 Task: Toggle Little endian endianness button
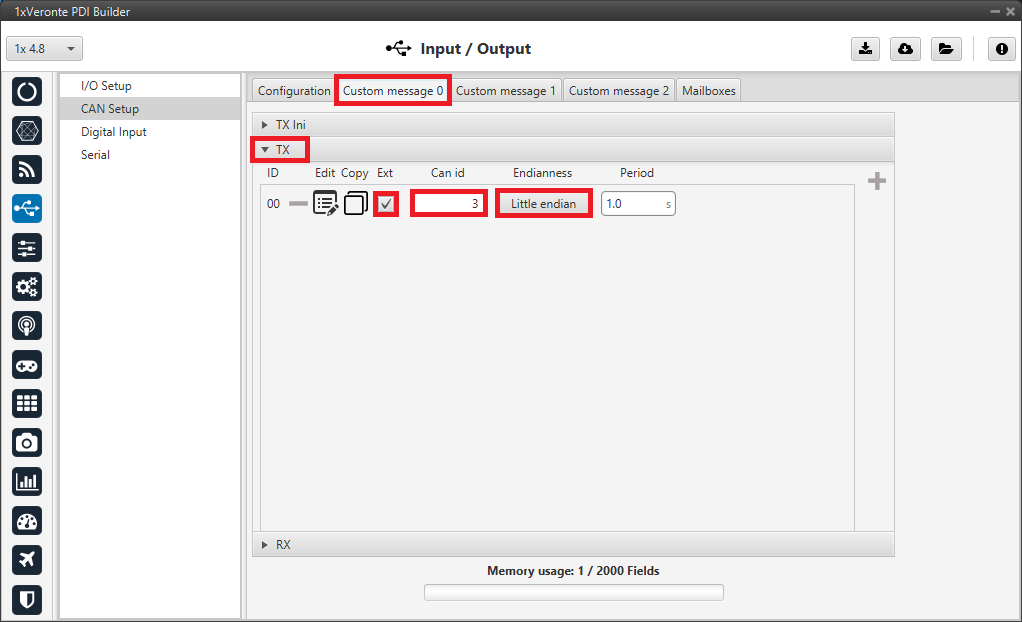[x=543, y=204]
